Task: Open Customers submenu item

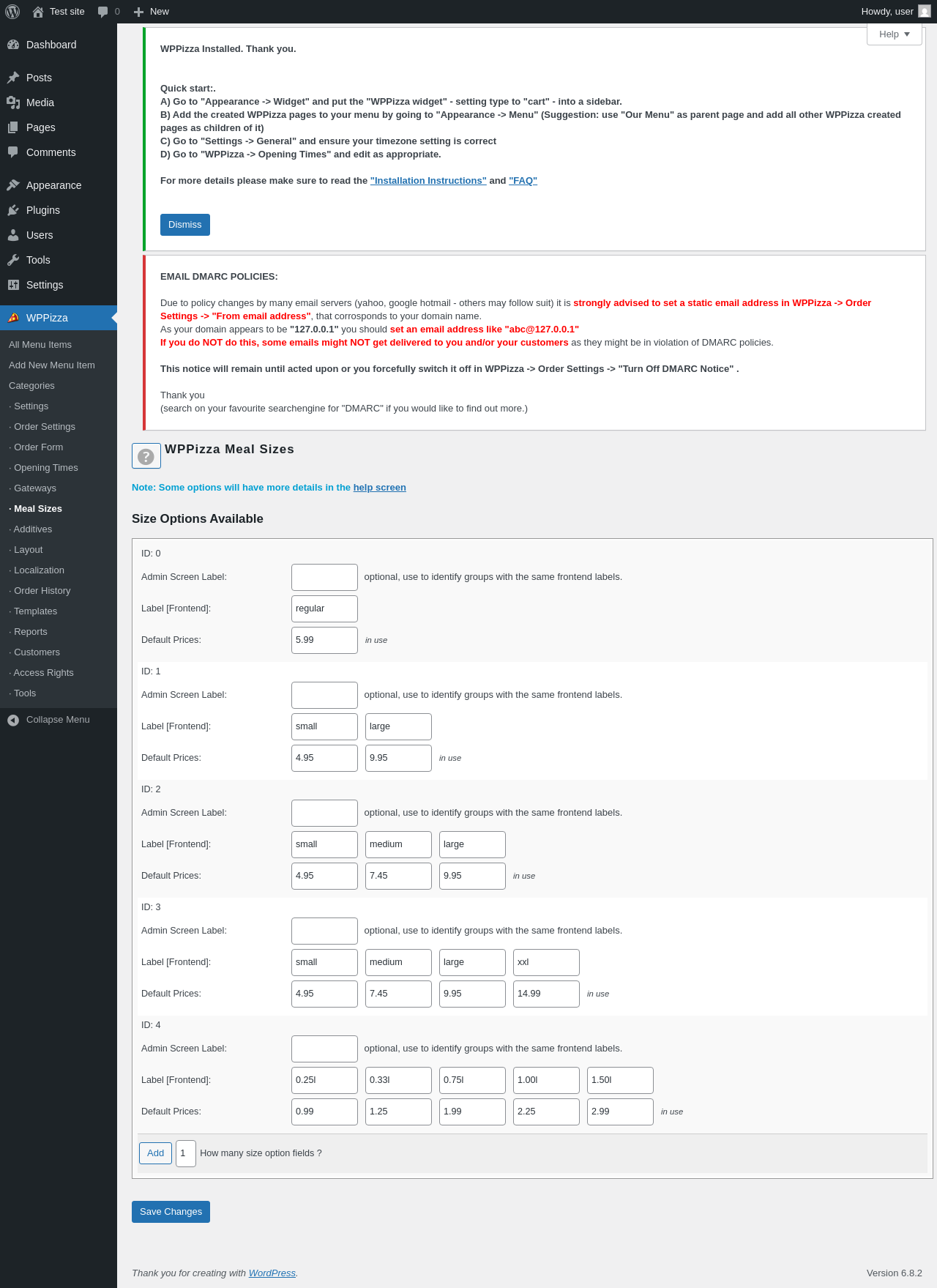Action: click(x=34, y=652)
